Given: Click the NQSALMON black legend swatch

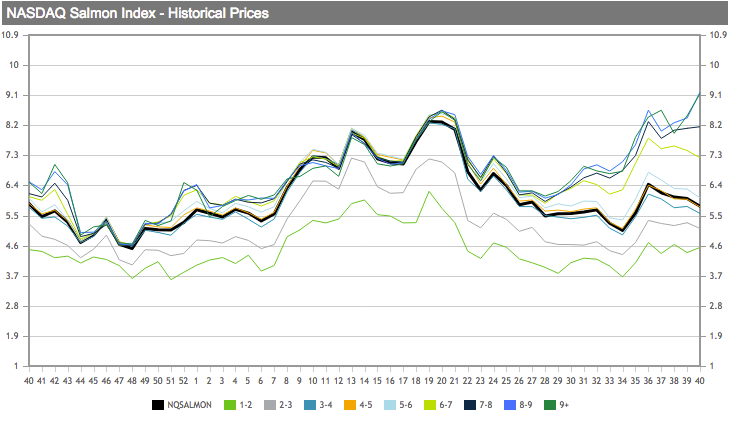Looking at the screenshot, I should [158, 405].
